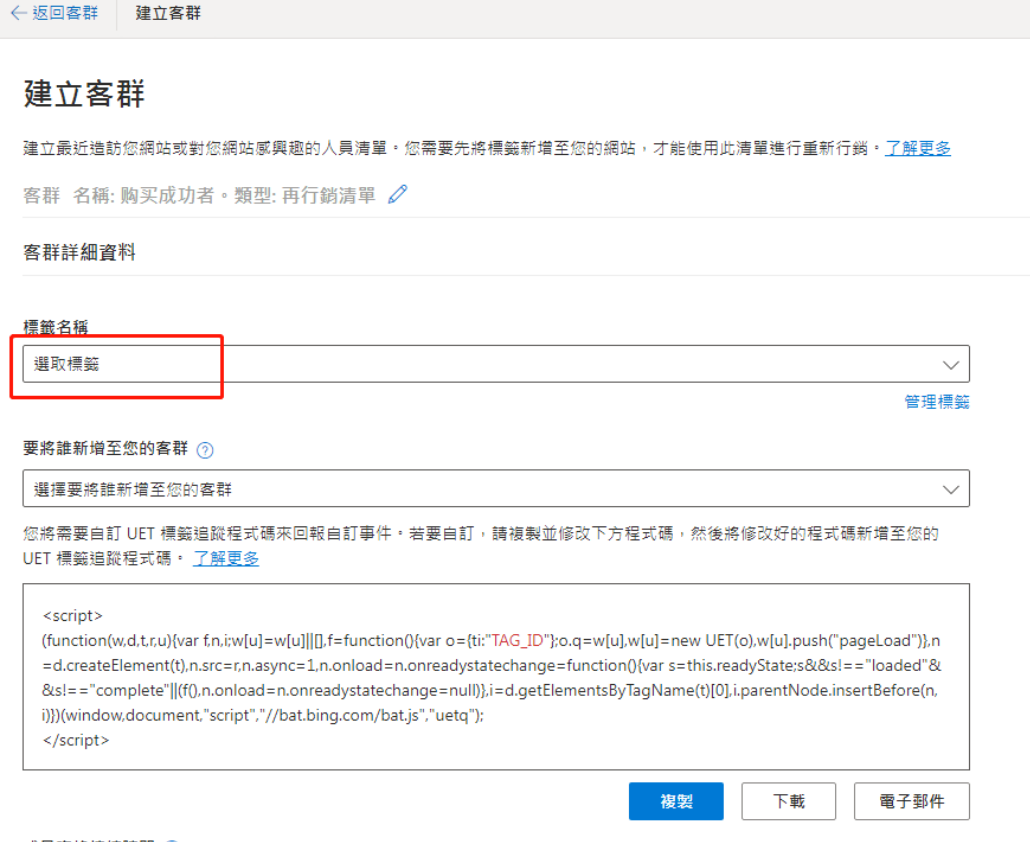Click the chevron of the 選擇要將誰新增至您的客群 dropdown
Image resolution: width=1030 pixels, height=842 pixels.
pyautogui.click(x=951, y=489)
